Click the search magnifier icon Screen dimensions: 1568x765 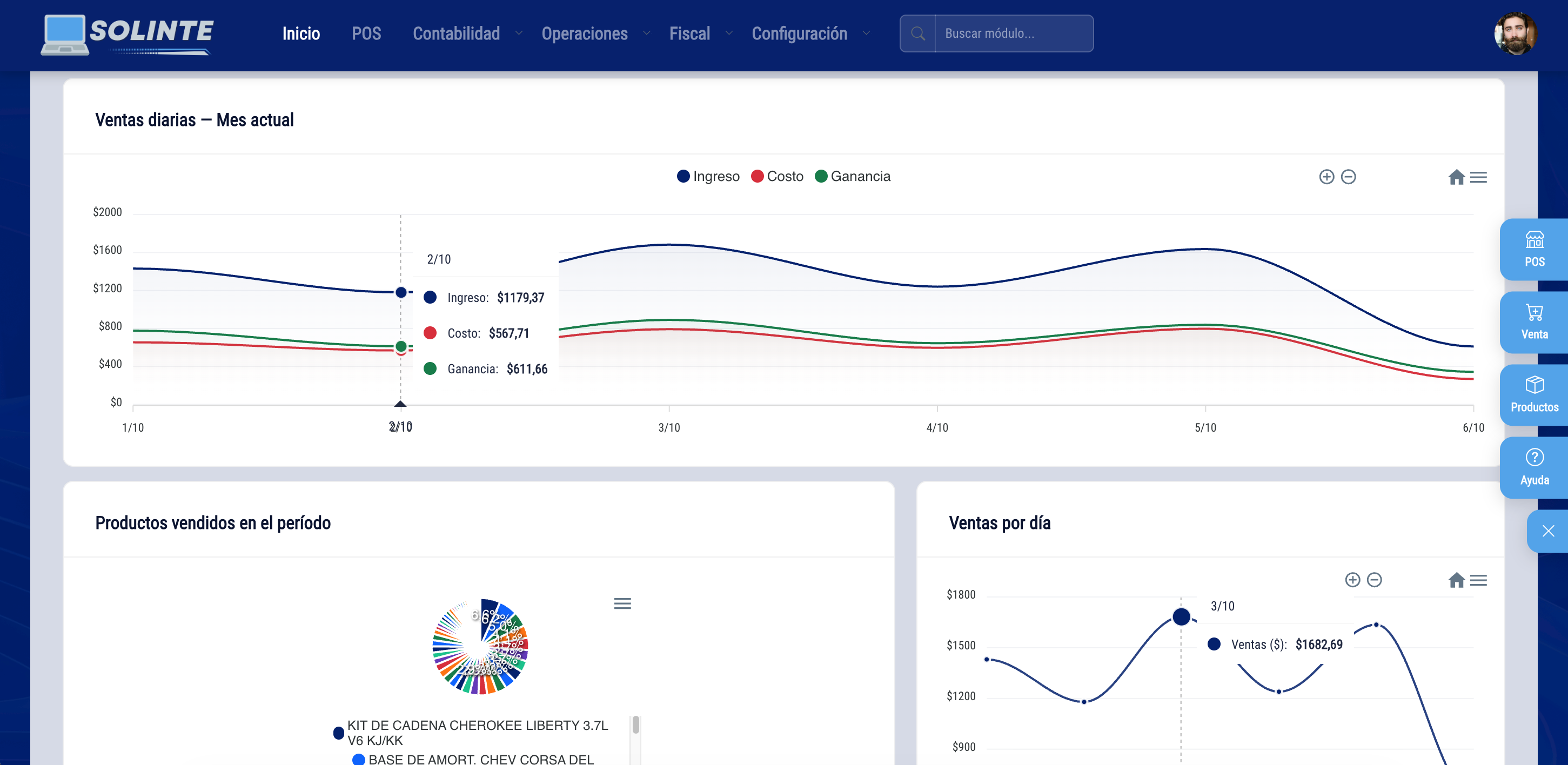[x=918, y=33]
